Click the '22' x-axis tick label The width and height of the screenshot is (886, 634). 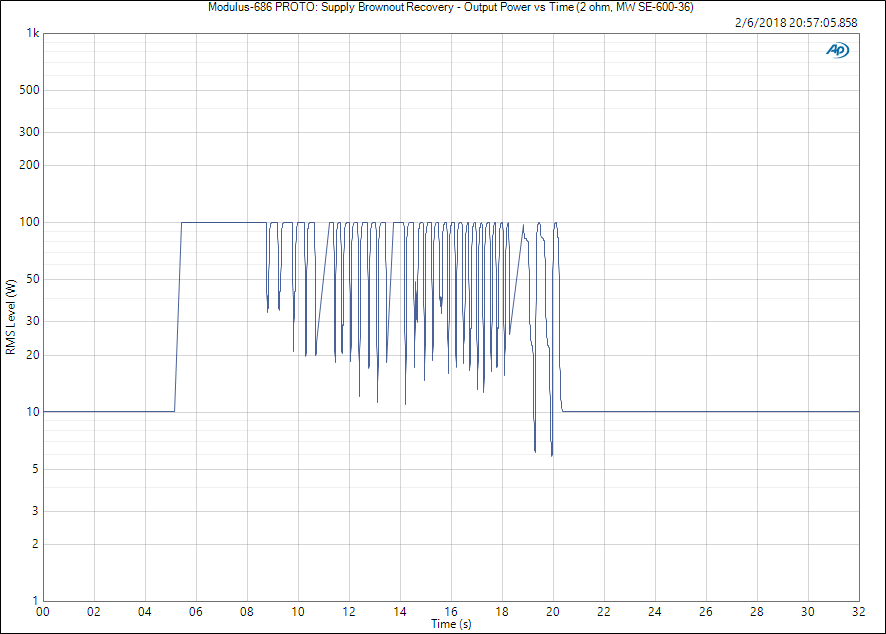(603, 612)
